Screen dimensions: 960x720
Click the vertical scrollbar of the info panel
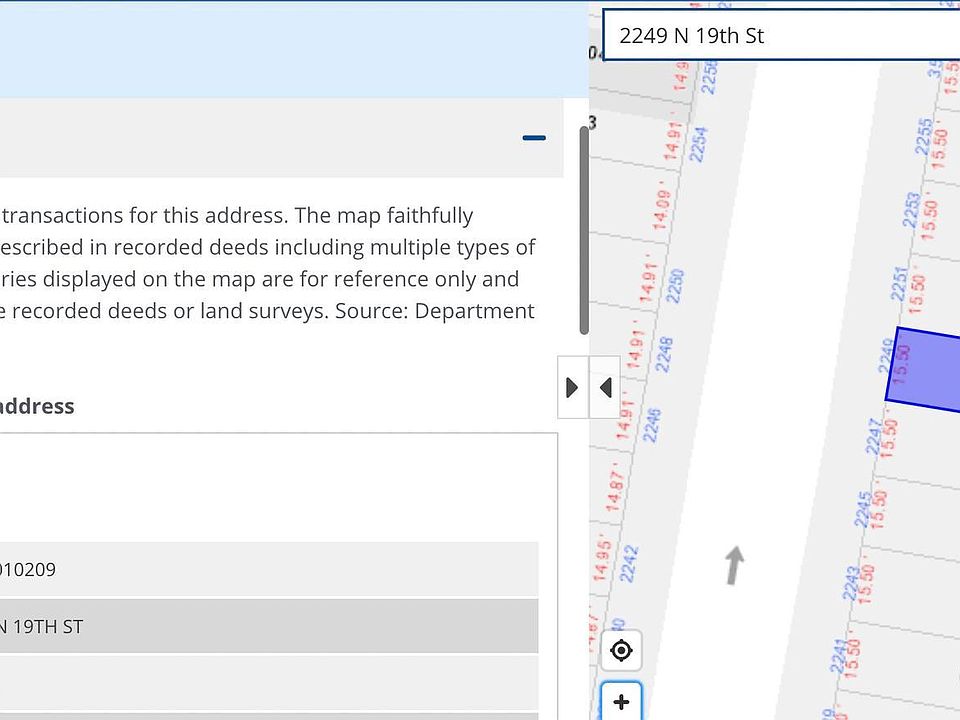pos(584,231)
